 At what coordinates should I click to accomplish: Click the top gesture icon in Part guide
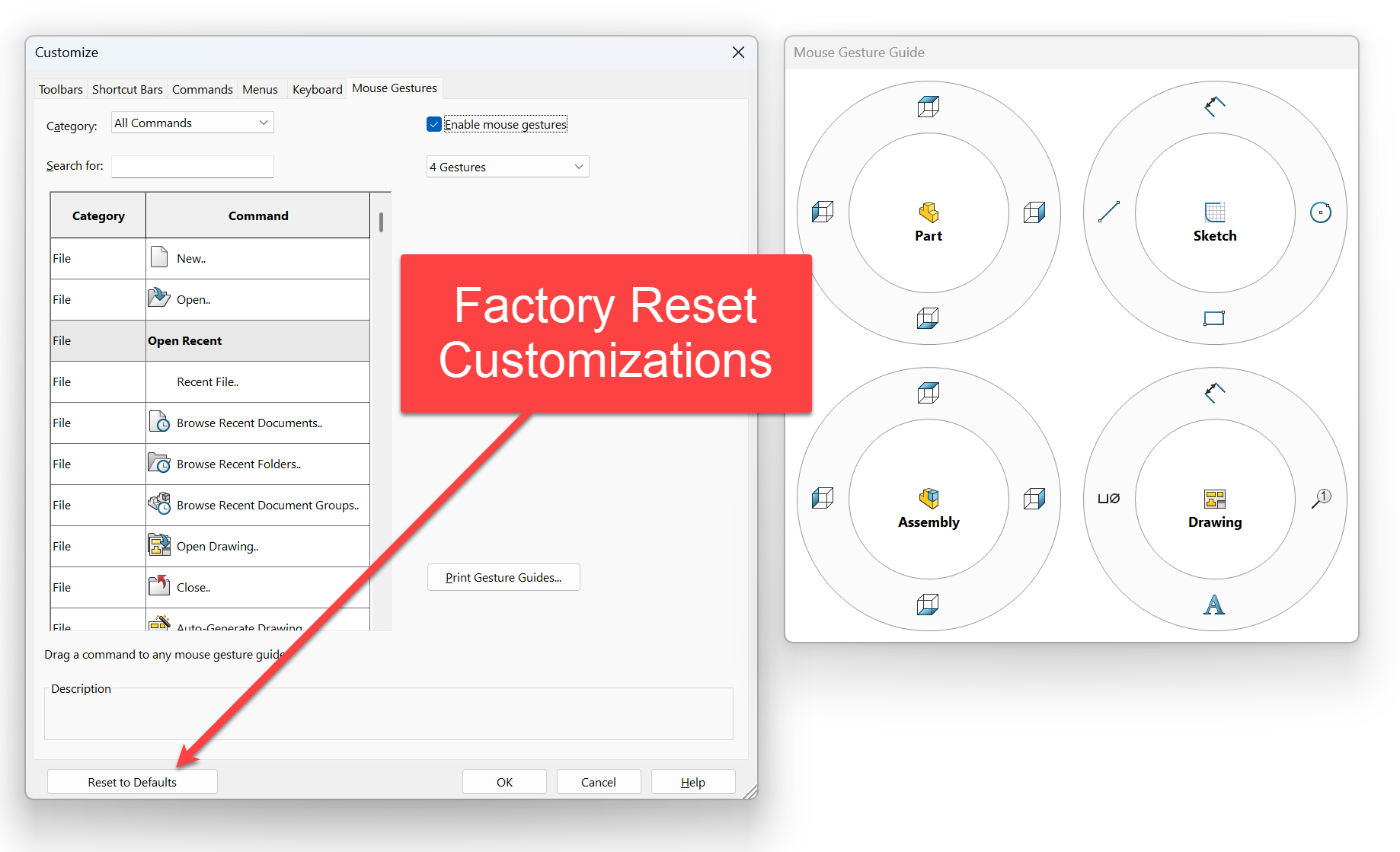[929, 107]
